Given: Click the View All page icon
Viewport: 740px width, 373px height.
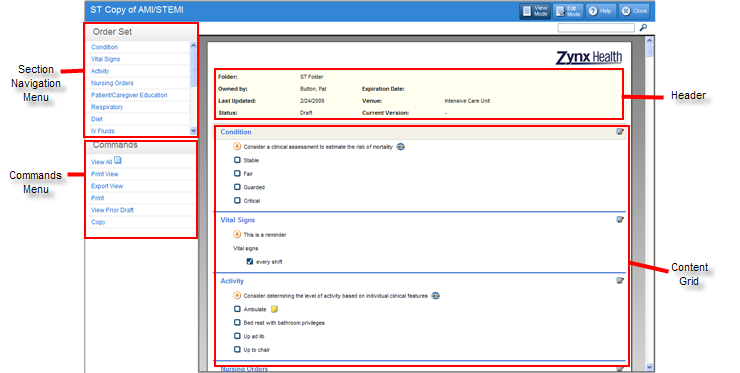Looking at the screenshot, I should click(x=118, y=161).
